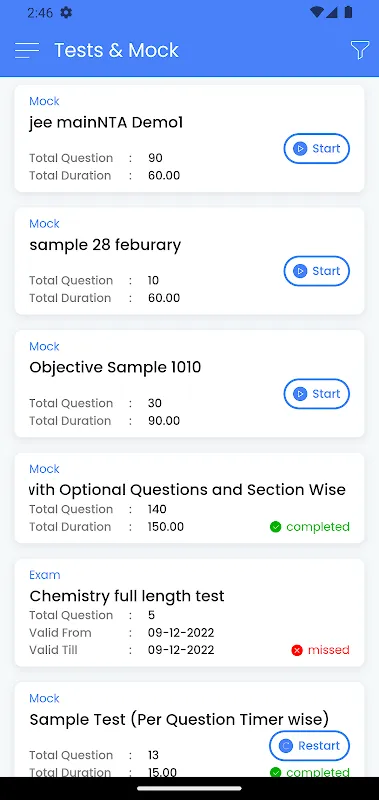Tap the missed status label
Viewport: 379px width, 800px height.
329,650
